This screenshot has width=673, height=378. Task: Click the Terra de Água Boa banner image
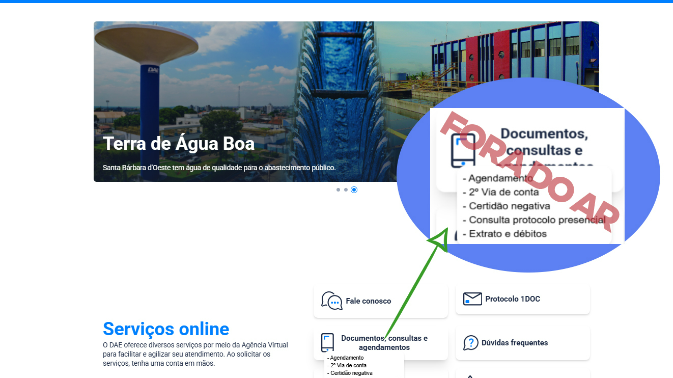click(x=346, y=101)
